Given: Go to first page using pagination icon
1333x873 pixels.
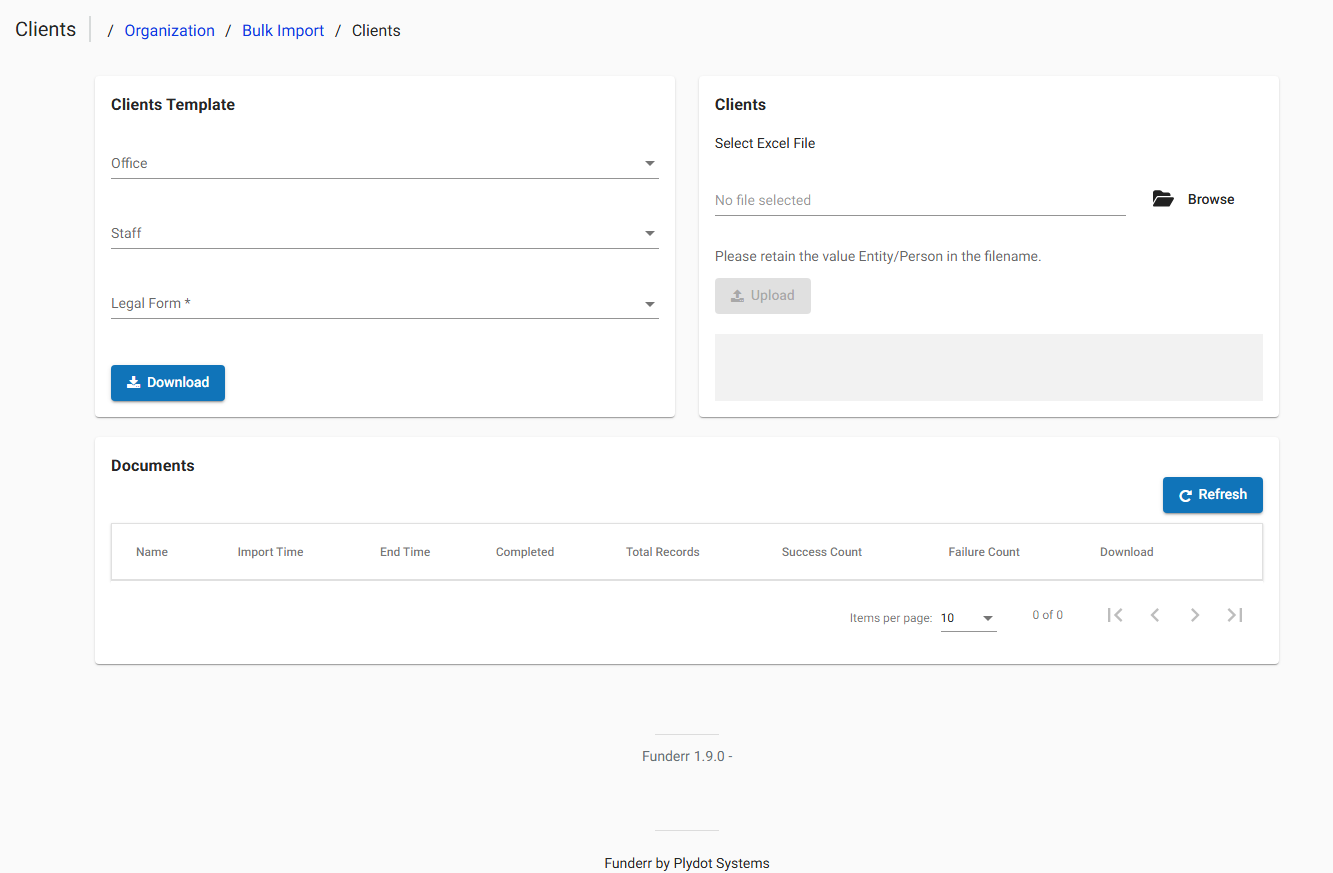Looking at the screenshot, I should point(1115,615).
